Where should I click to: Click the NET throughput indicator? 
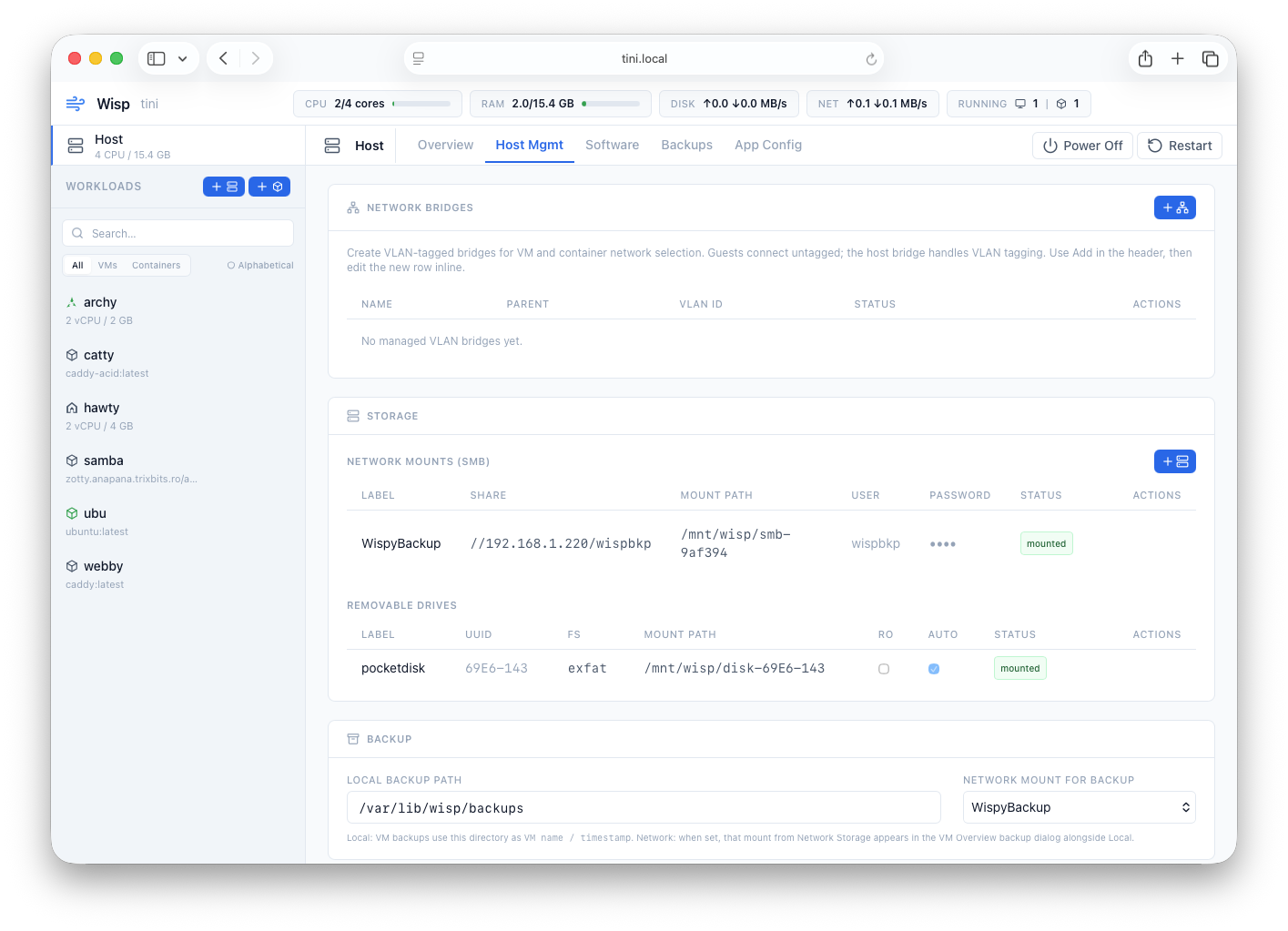873,104
